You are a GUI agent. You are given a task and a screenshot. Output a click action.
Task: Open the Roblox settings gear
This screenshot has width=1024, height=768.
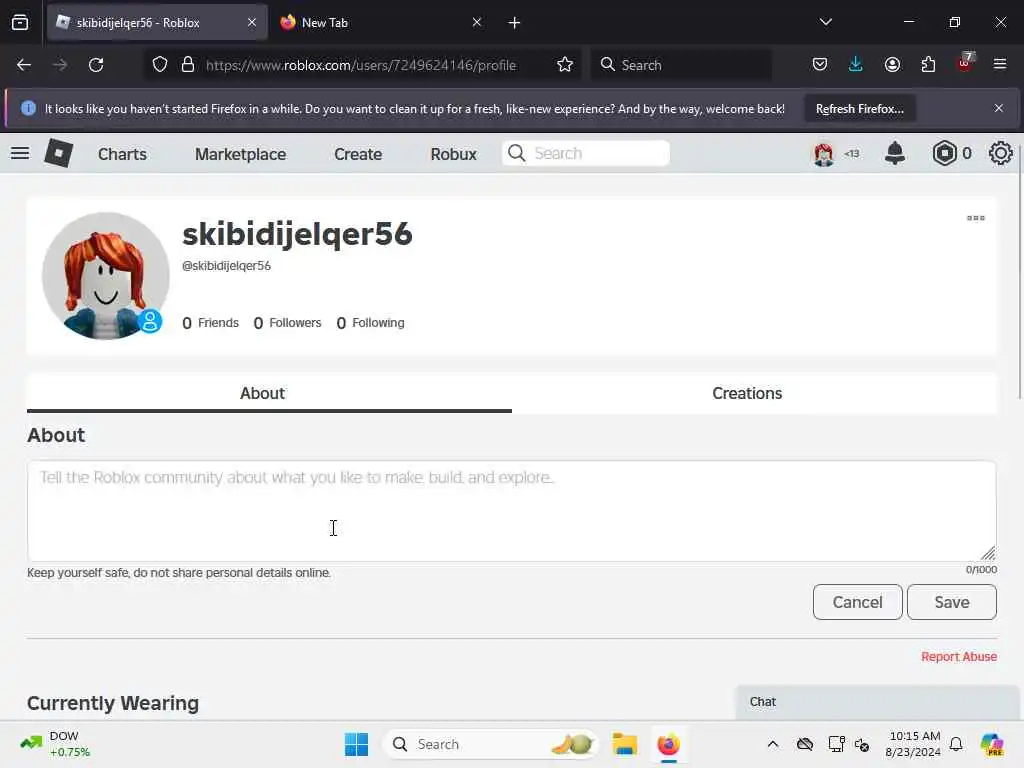coord(1000,153)
